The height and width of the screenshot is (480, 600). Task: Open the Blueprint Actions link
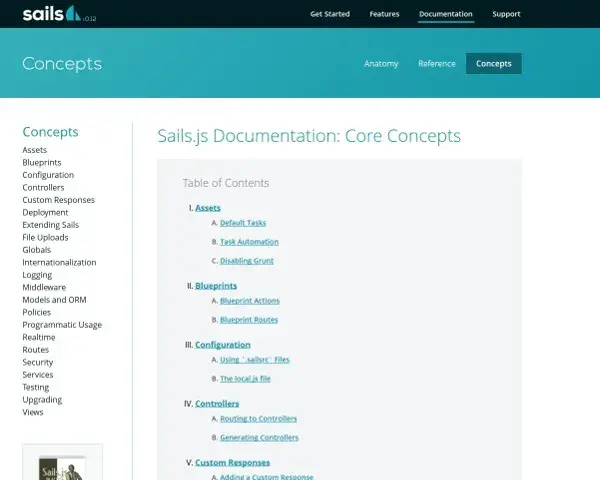[x=250, y=301]
